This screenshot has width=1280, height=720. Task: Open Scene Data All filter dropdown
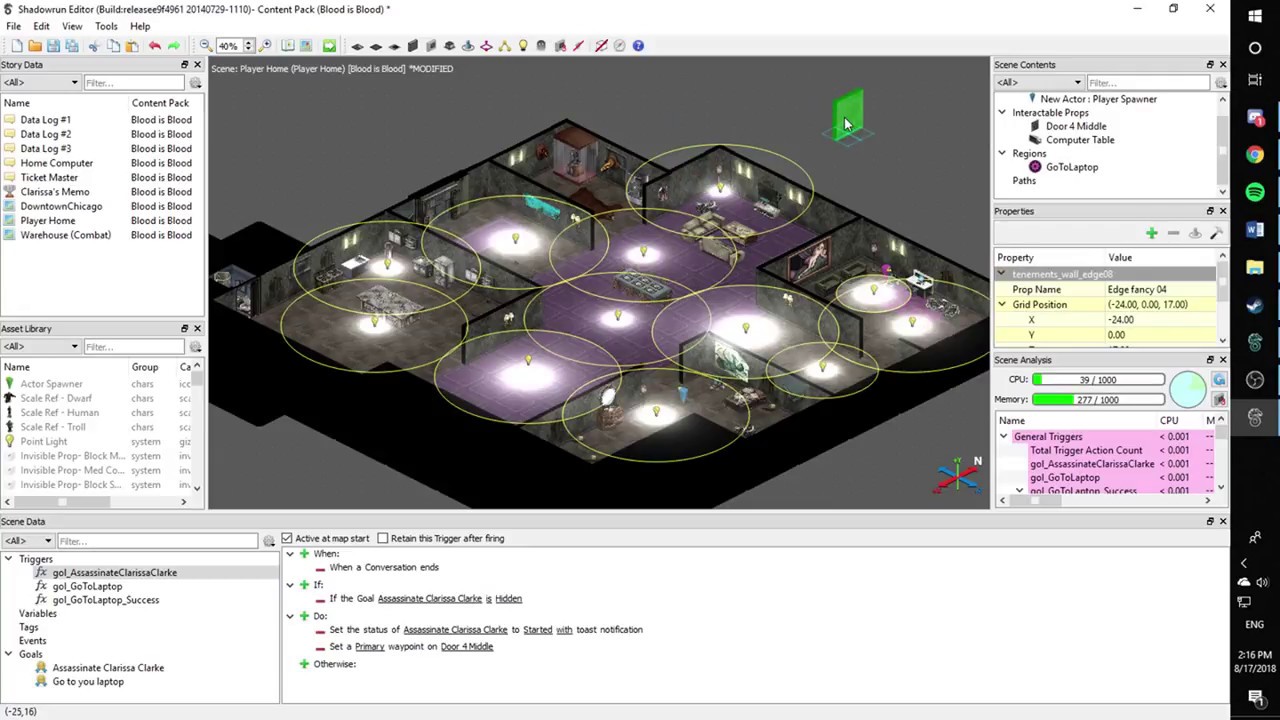click(27, 541)
